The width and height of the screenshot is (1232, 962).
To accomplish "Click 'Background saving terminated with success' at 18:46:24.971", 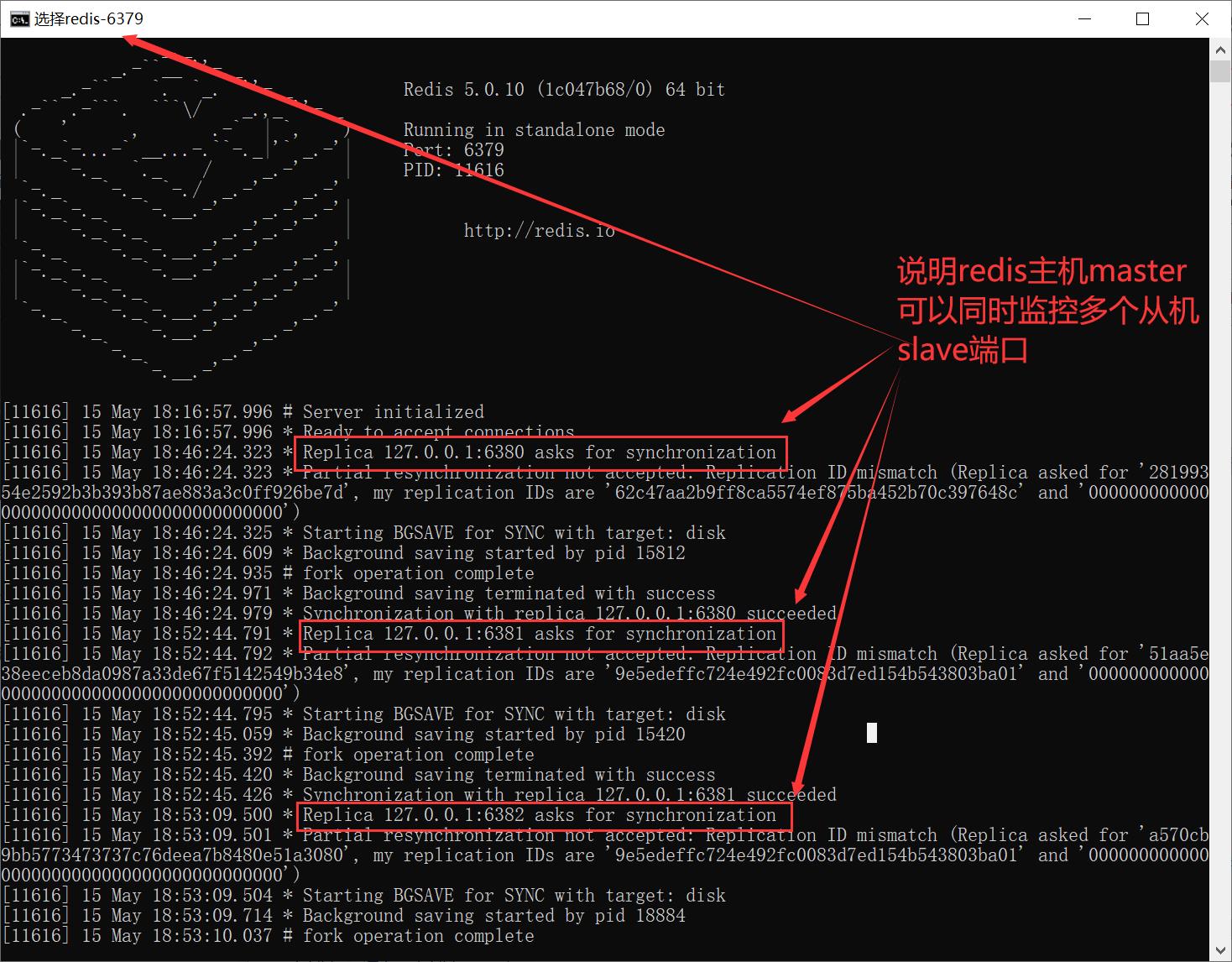I will (x=509, y=593).
